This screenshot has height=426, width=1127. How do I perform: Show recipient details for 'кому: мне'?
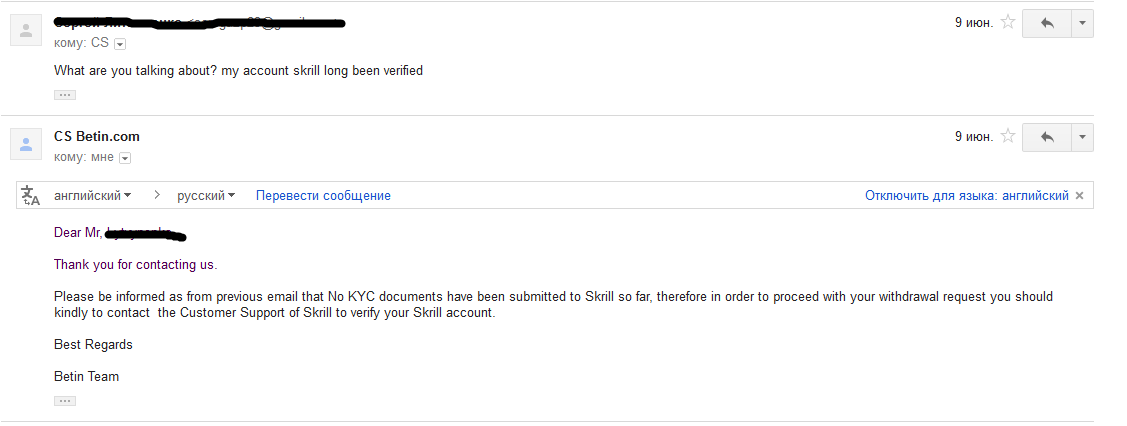tap(124, 158)
